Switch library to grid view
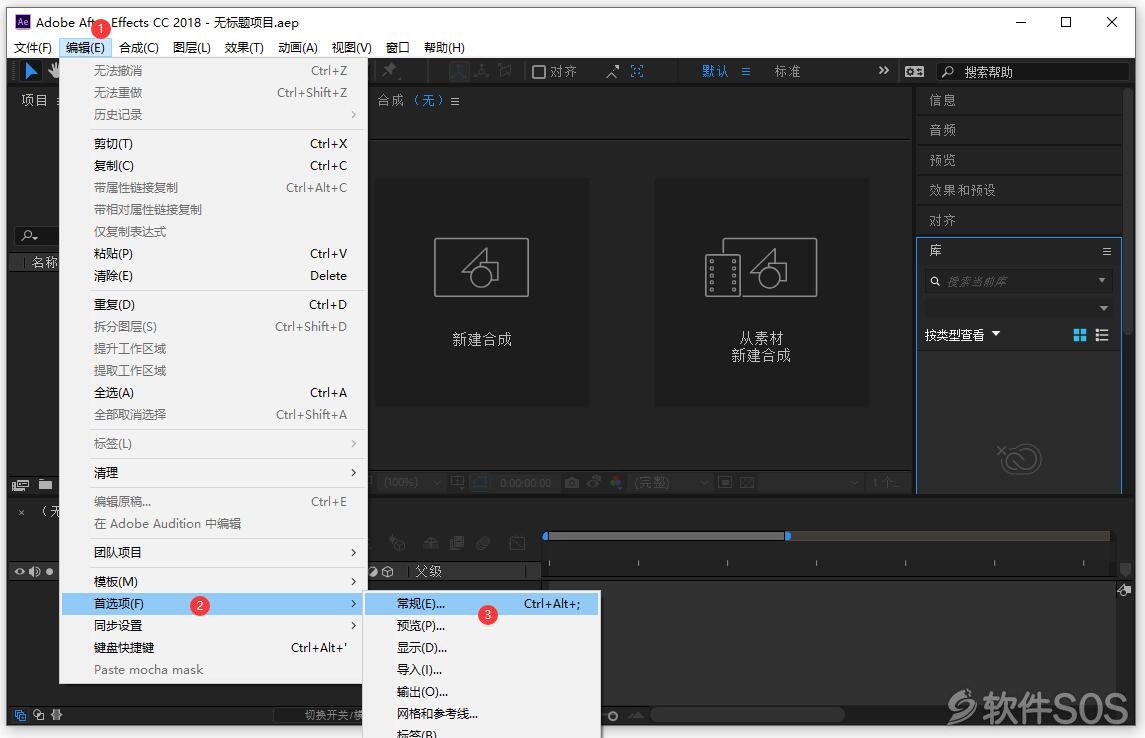 (1079, 335)
